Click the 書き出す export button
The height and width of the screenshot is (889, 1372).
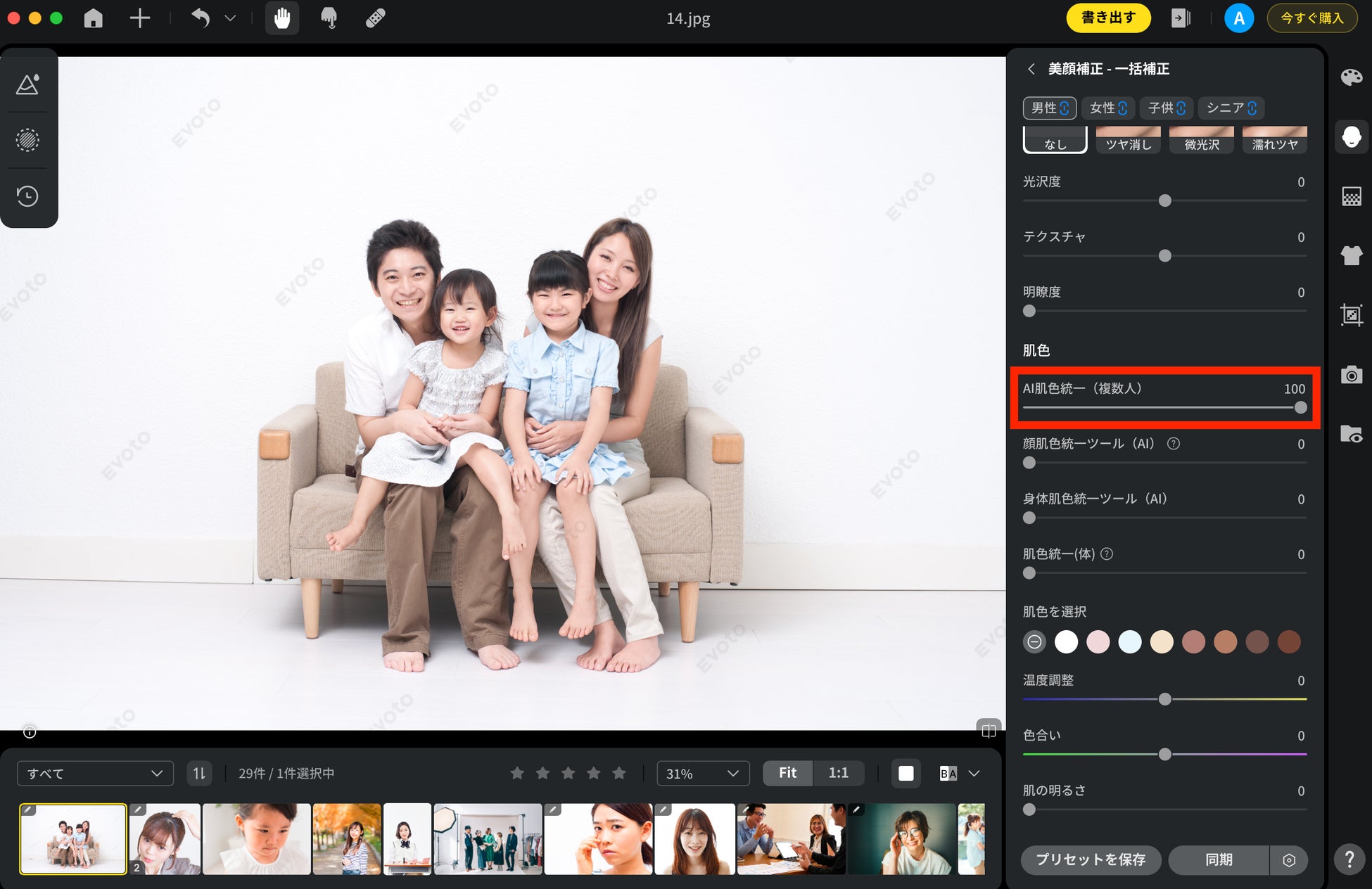(1108, 18)
